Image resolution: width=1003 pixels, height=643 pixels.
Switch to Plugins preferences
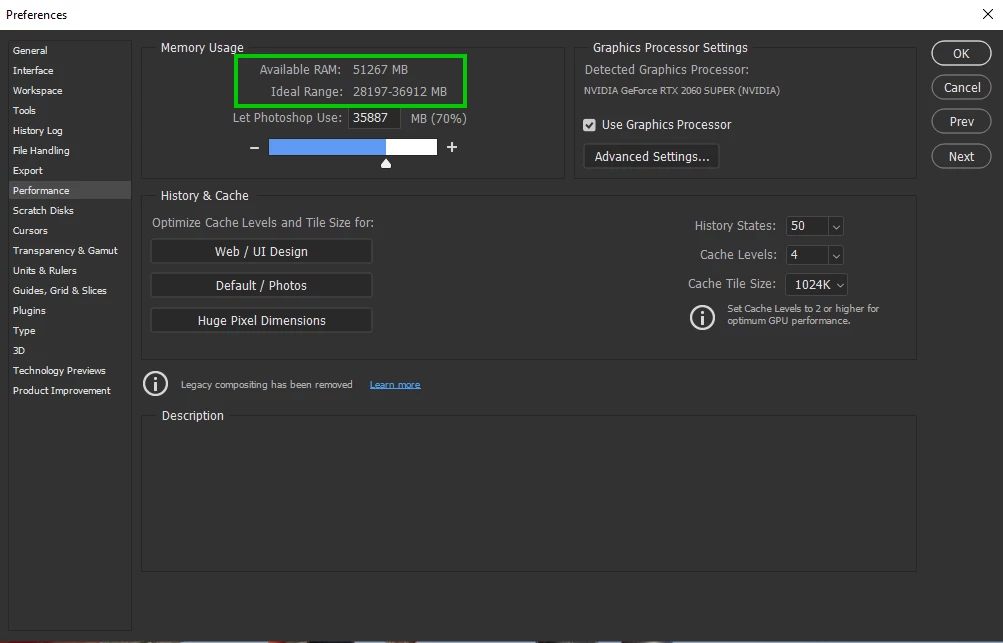coord(29,310)
